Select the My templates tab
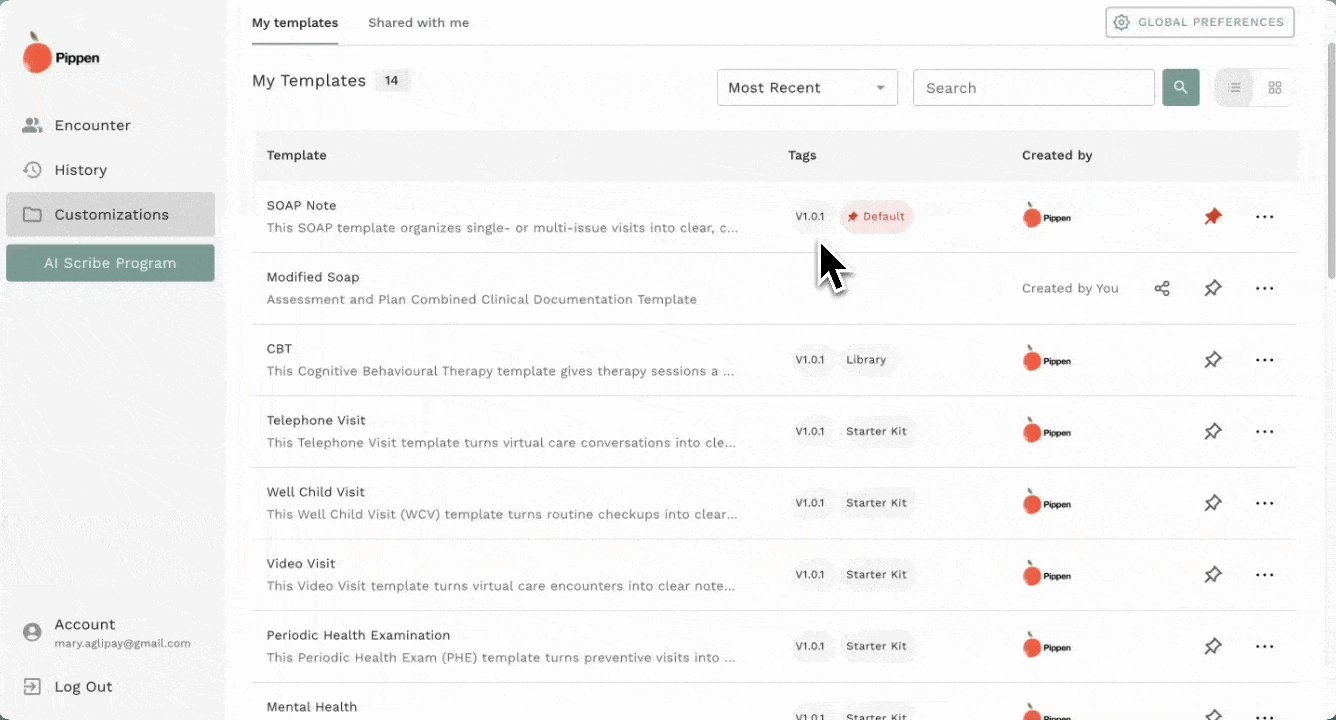Viewport: 1336px width, 720px height. 295,23
